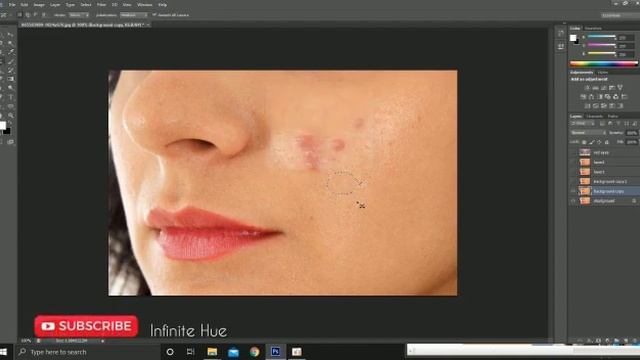
Task: Choose Intersect with Selection mode
Action: point(44,15)
